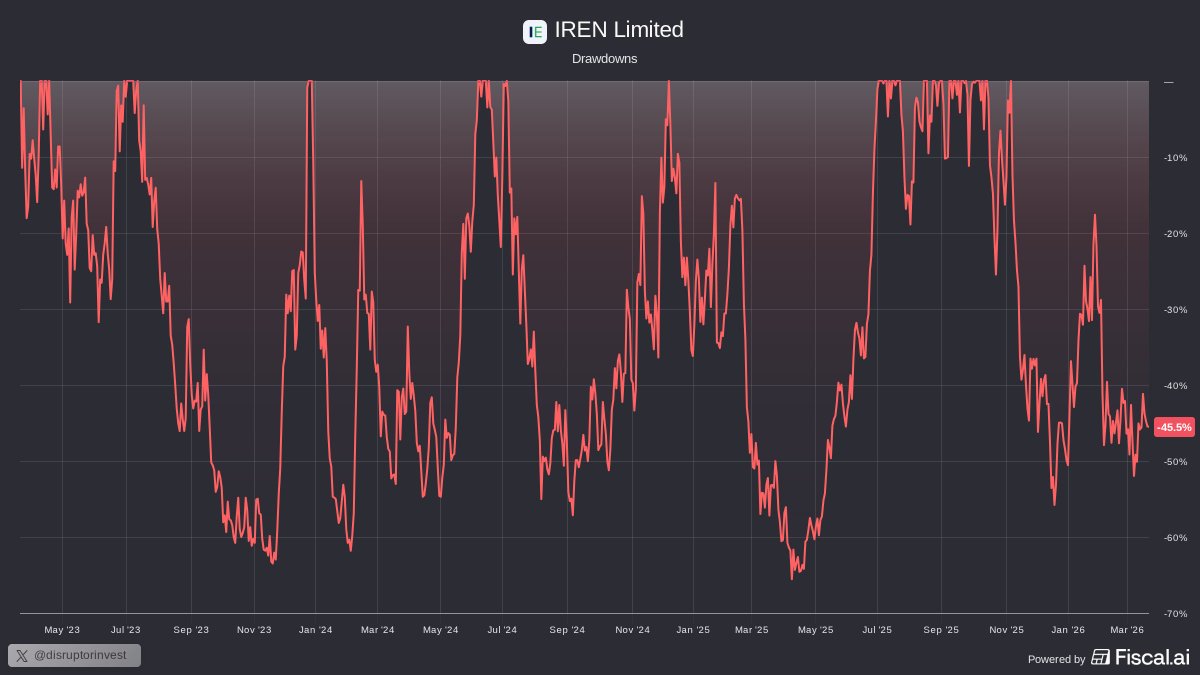This screenshot has width=1200, height=675.
Task: Click the IREN Limited logo icon
Action: coord(535,32)
